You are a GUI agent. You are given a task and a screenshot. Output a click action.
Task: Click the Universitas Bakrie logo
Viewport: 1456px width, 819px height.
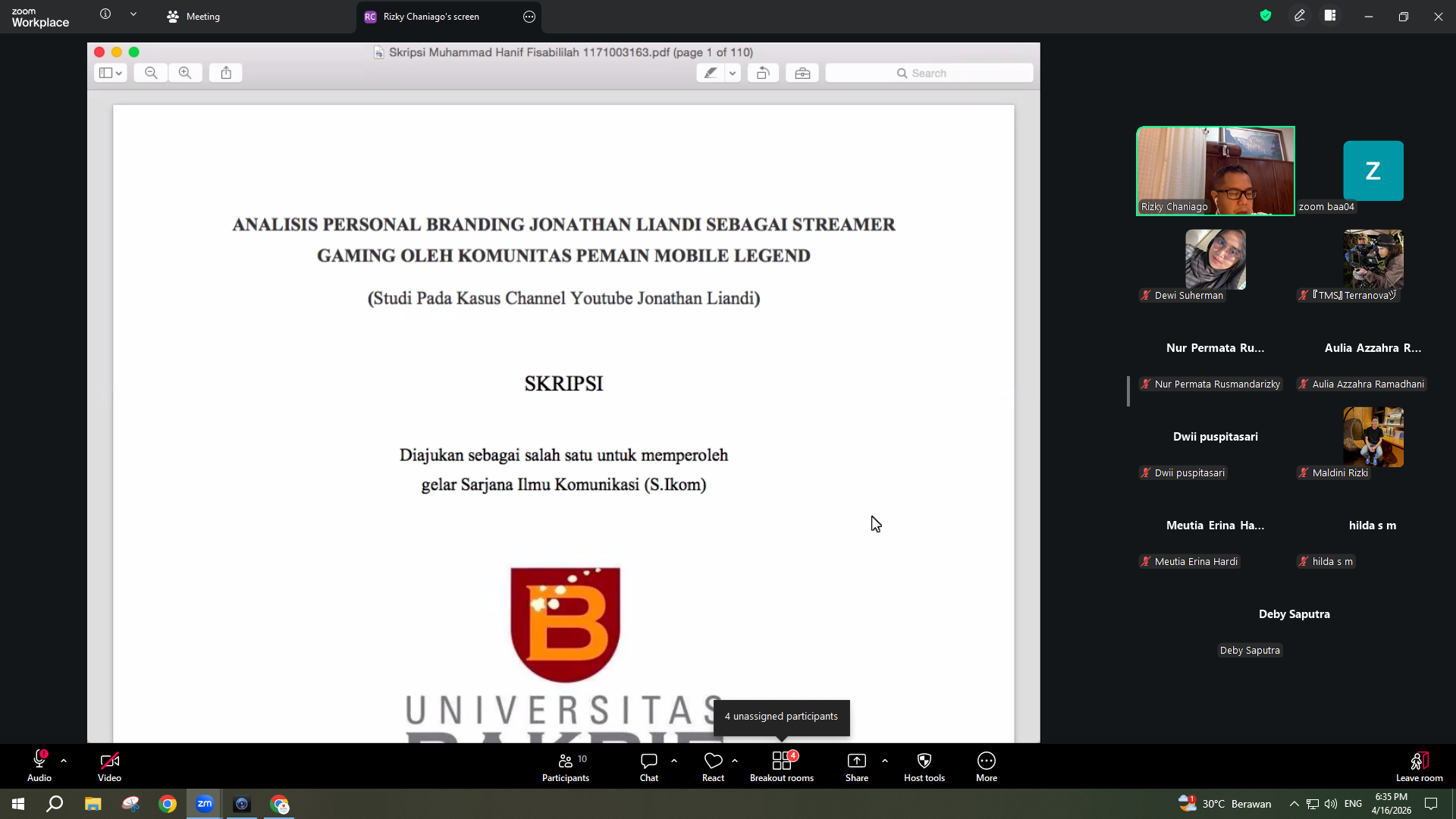click(566, 625)
